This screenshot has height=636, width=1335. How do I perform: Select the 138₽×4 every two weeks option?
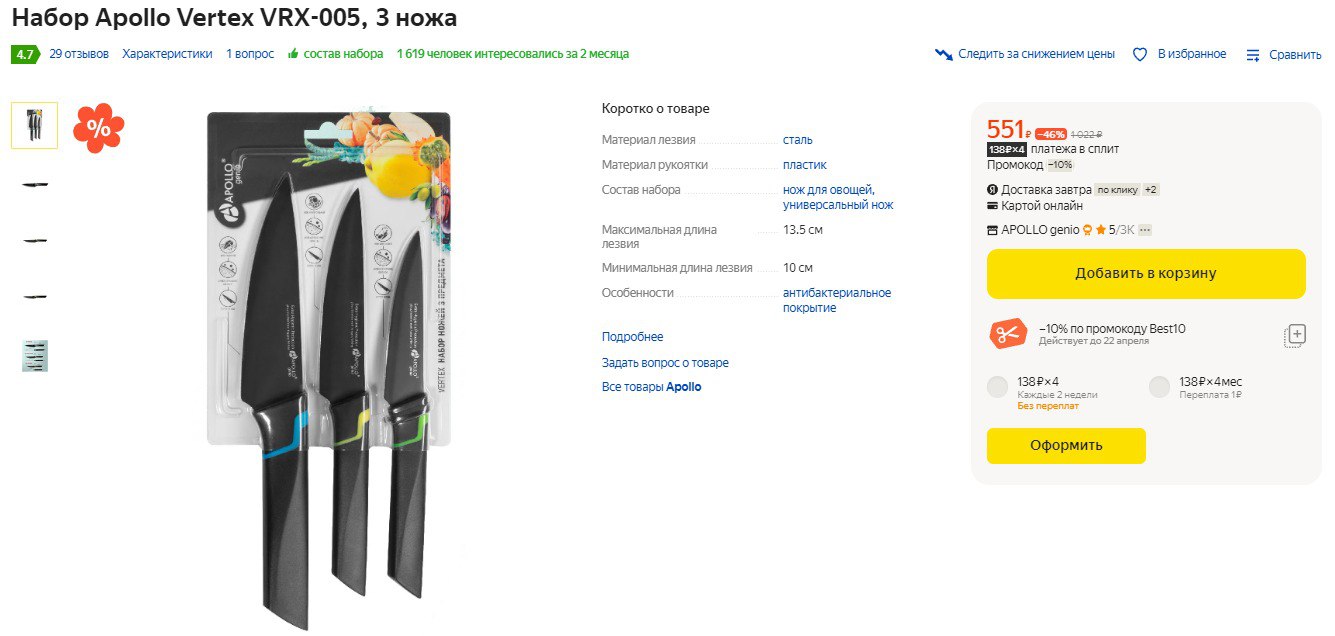coord(997,387)
